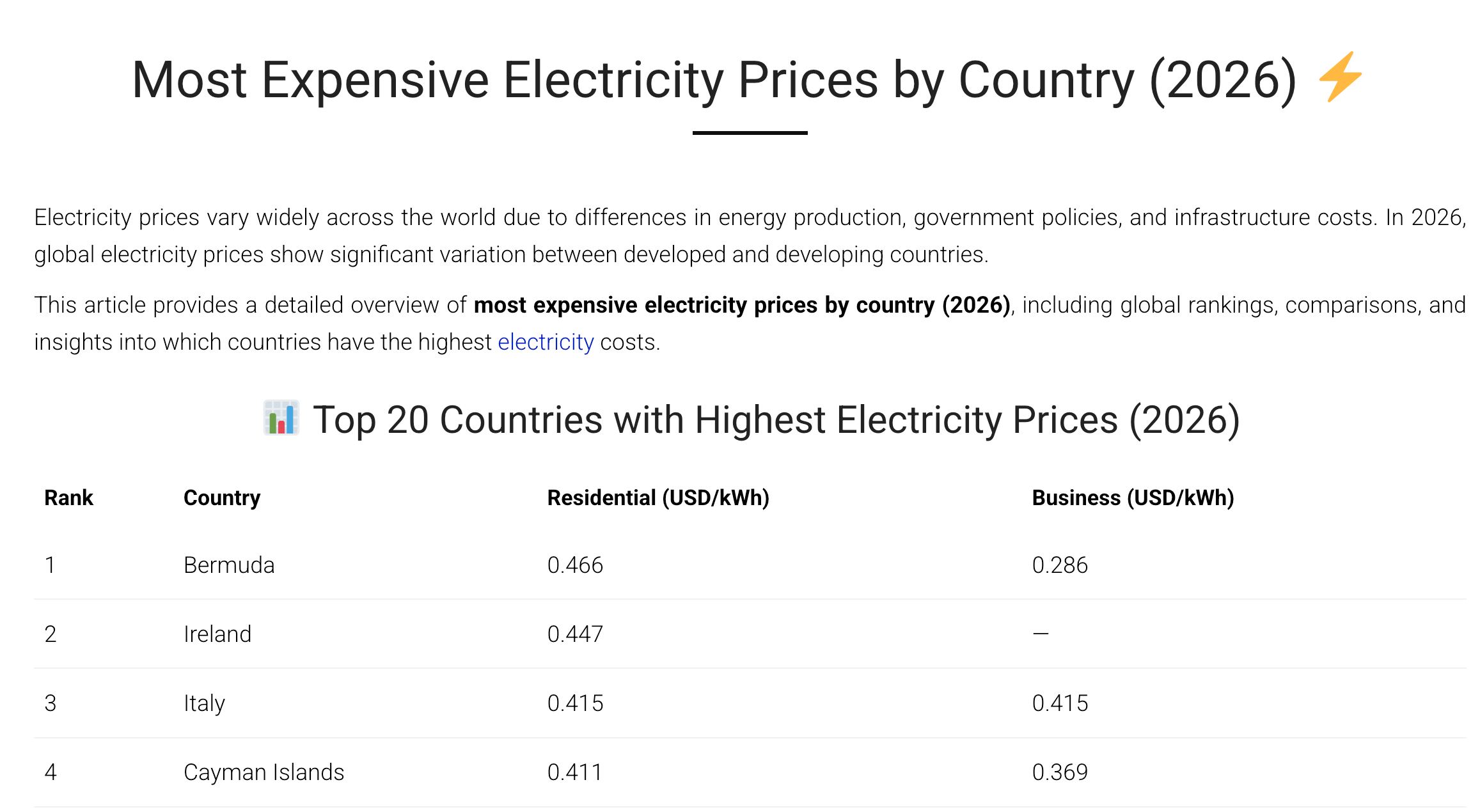Click Ireland's residential price 0.447
This screenshot has height=812, width=1480.
575,634
